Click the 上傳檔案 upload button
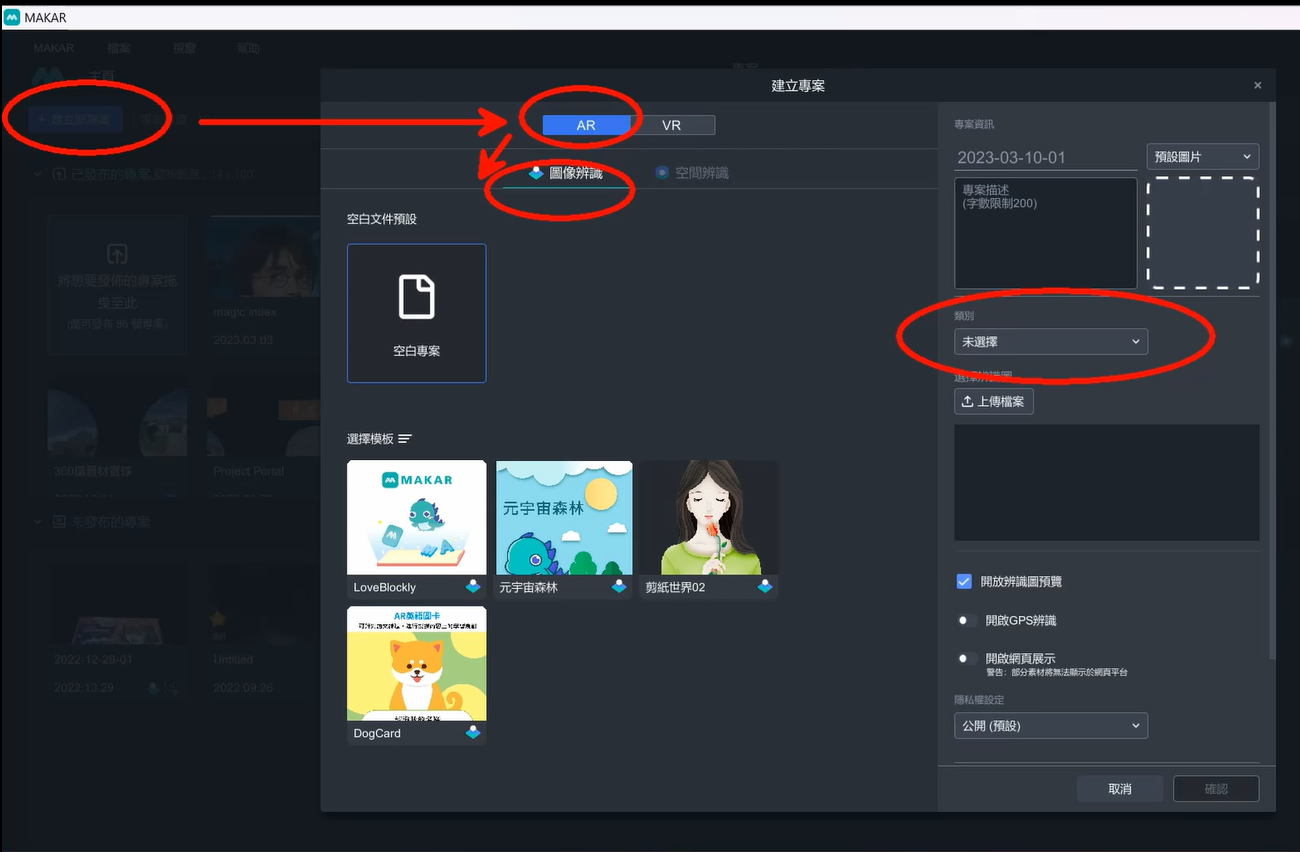This screenshot has width=1300, height=852. (x=993, y=402)
